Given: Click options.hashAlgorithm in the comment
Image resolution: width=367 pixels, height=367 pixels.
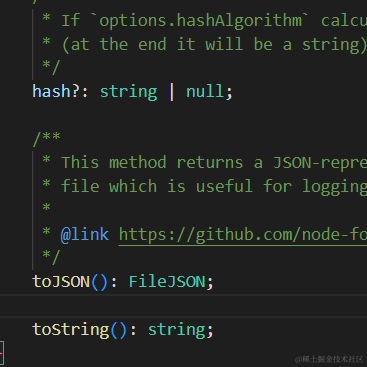Looking at the screenshot, I should click(200, 21).
